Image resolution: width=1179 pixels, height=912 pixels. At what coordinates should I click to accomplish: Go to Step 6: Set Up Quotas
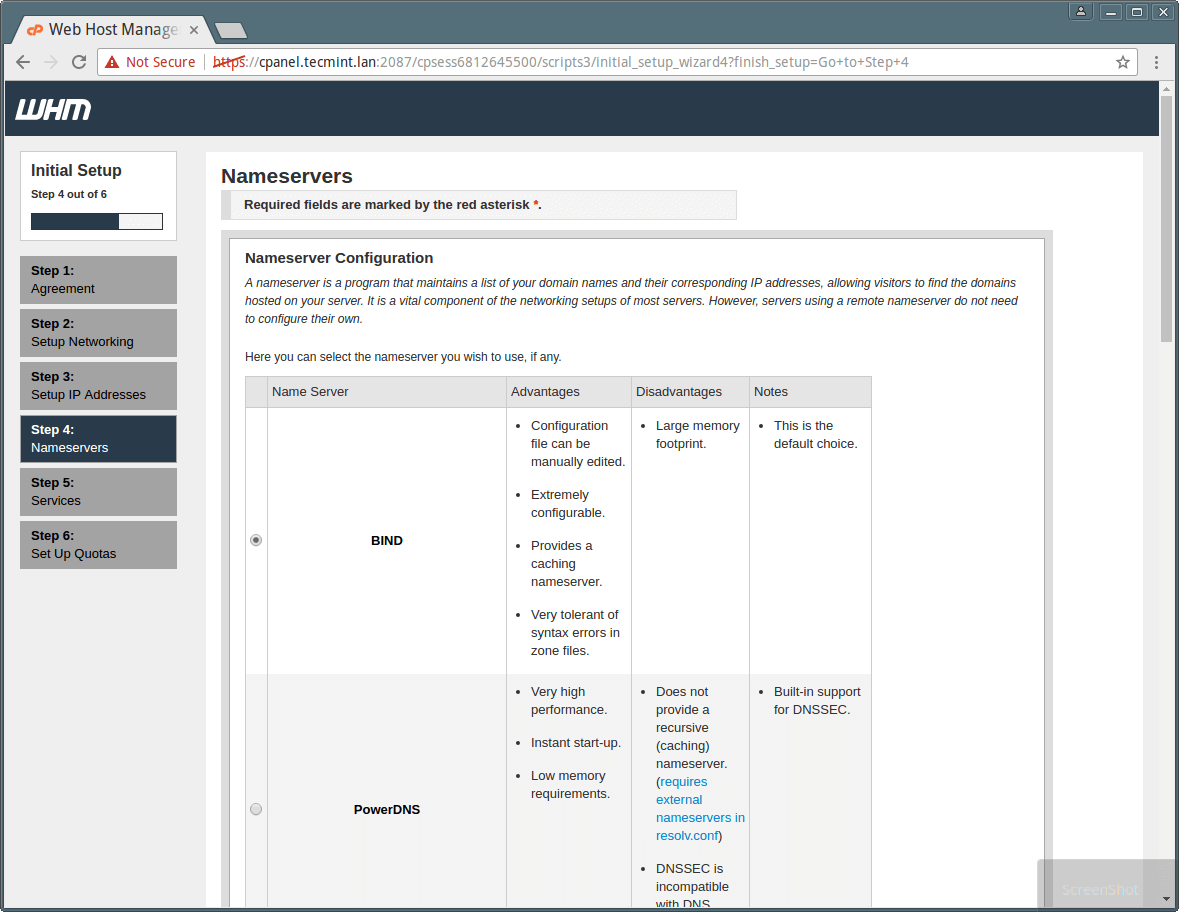coord(99,545)
